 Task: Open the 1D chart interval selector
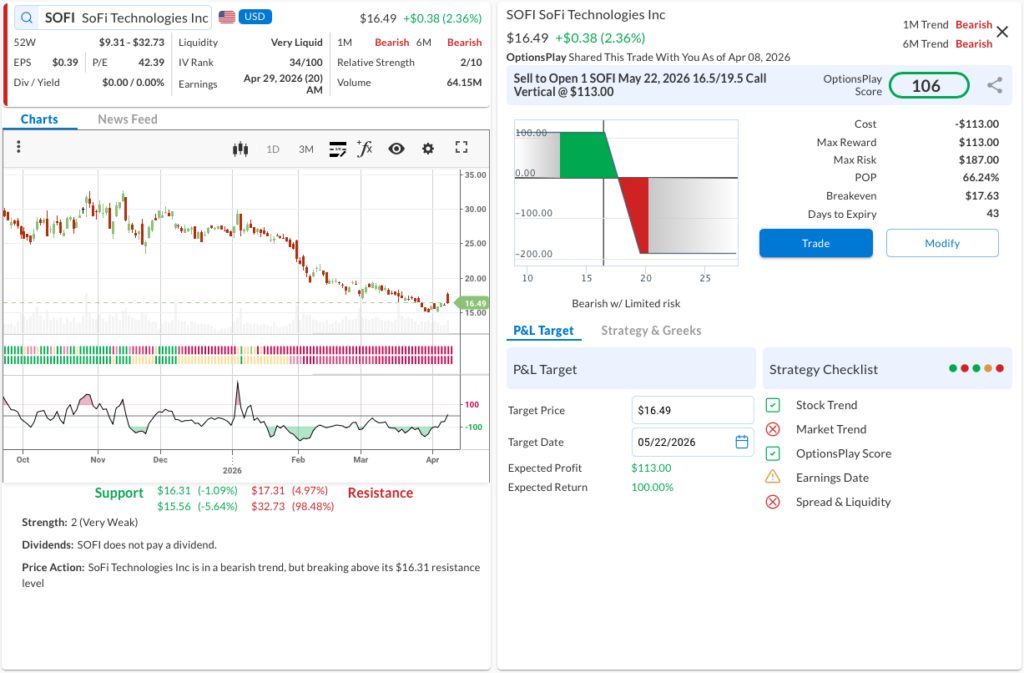[x=273, y=149]
